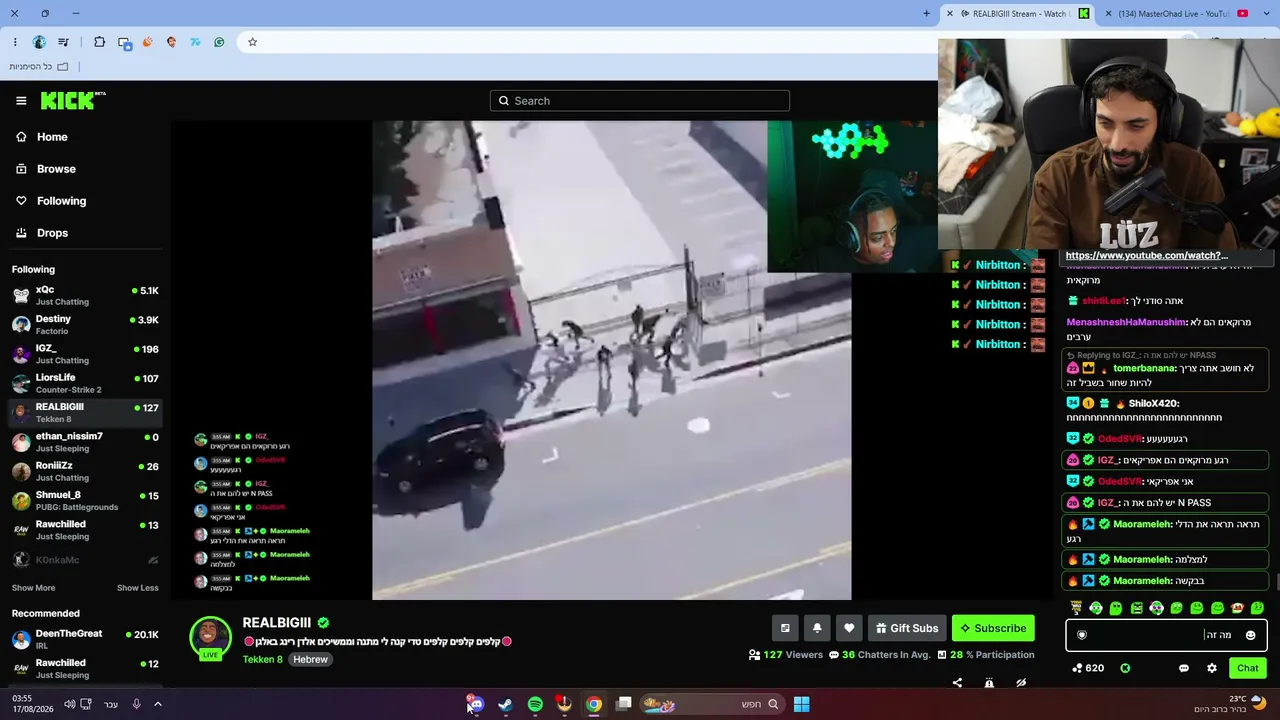Subscribe to the REALBIGIII channel
Screen dimensions: 1280x720
[993, 628]
